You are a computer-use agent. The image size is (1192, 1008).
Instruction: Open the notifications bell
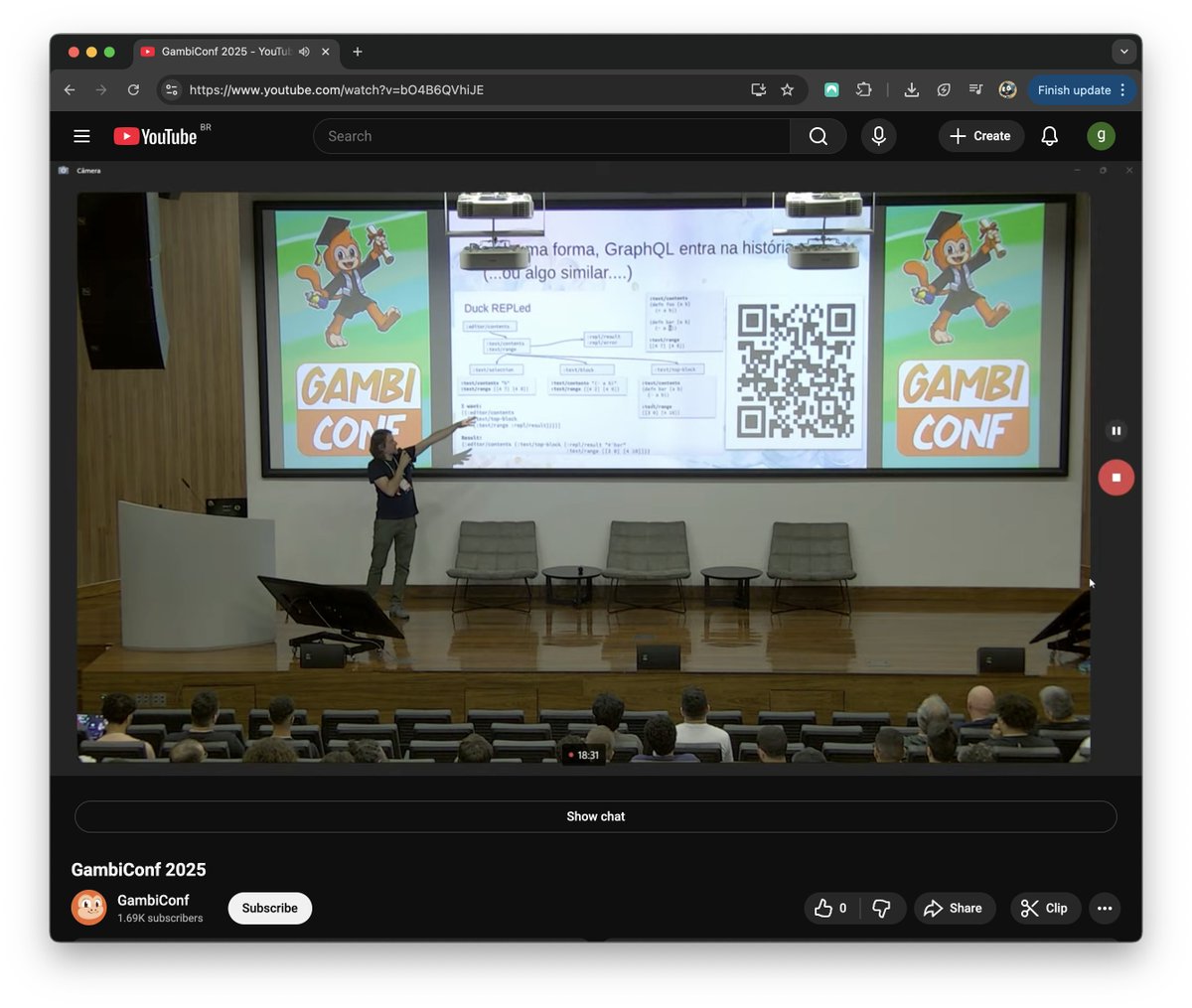tap(1049, 136)
